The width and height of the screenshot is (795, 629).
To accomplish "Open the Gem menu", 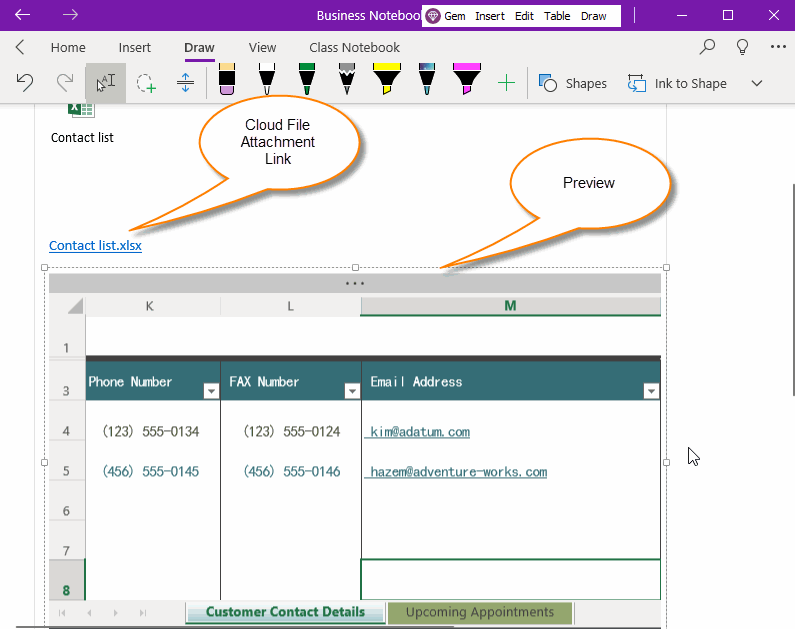I will click(455, 16).
